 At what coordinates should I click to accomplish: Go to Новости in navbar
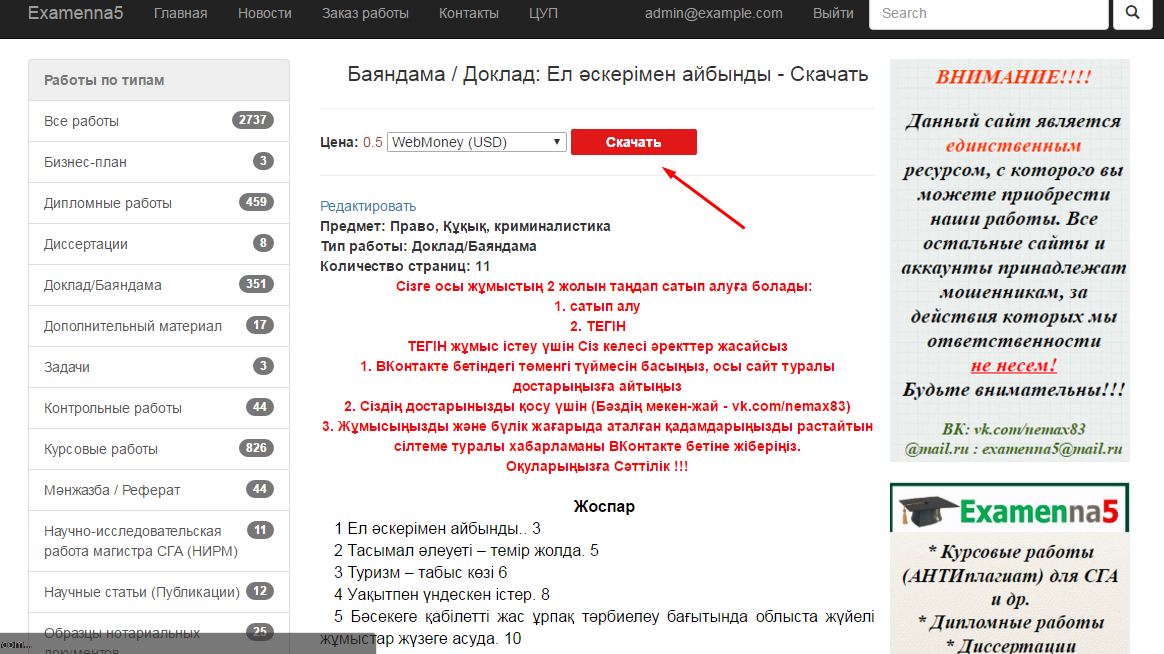265,13
